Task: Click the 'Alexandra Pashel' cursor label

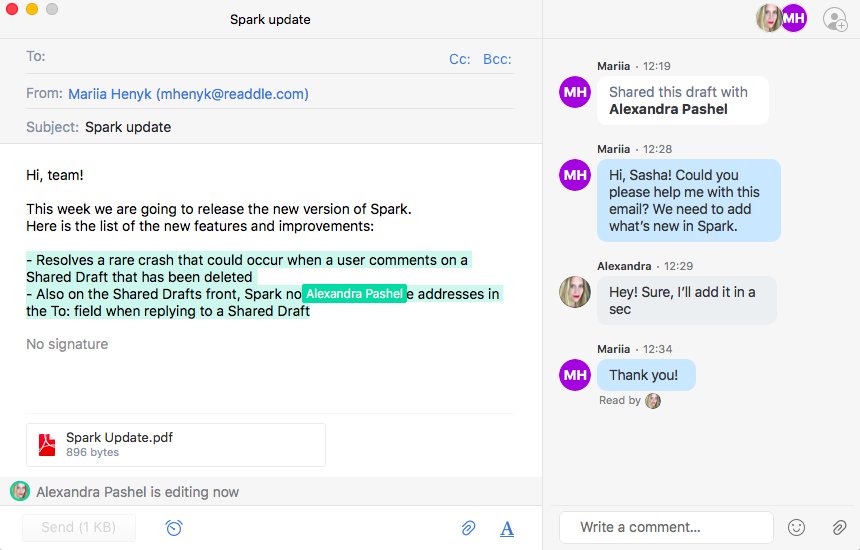Action: (x=354, y=294)
